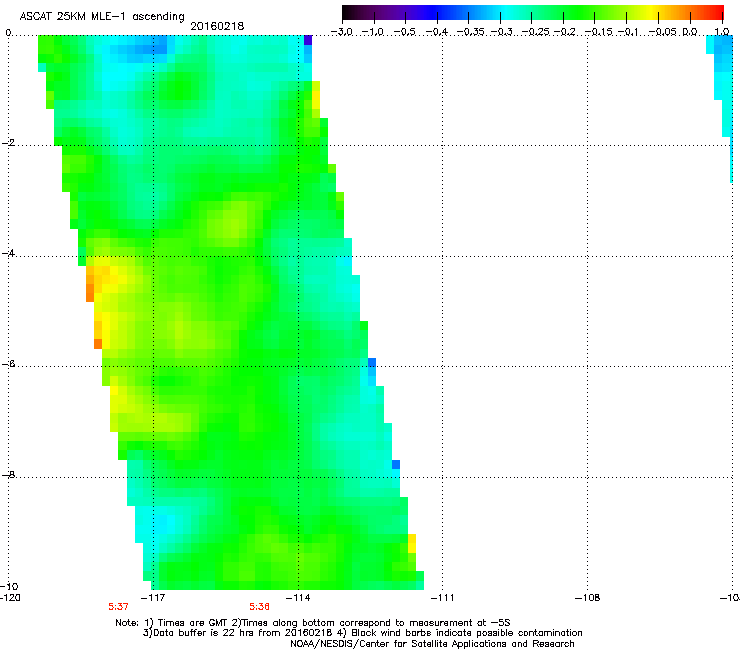Click the NOAA/NESDIS credit line
This screenshot has height=650, width=740.
432,644
